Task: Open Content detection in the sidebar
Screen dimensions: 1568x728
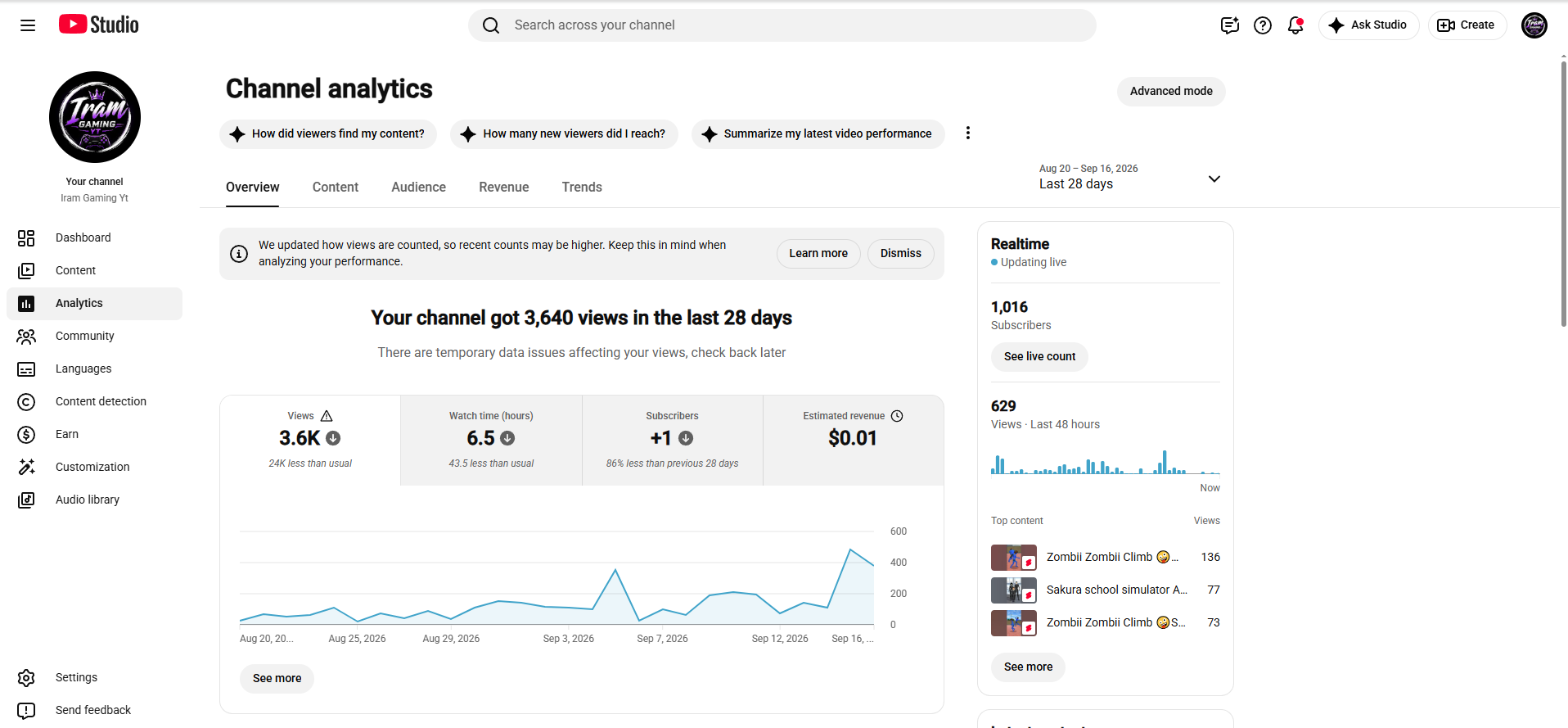Action: point(94,401)
